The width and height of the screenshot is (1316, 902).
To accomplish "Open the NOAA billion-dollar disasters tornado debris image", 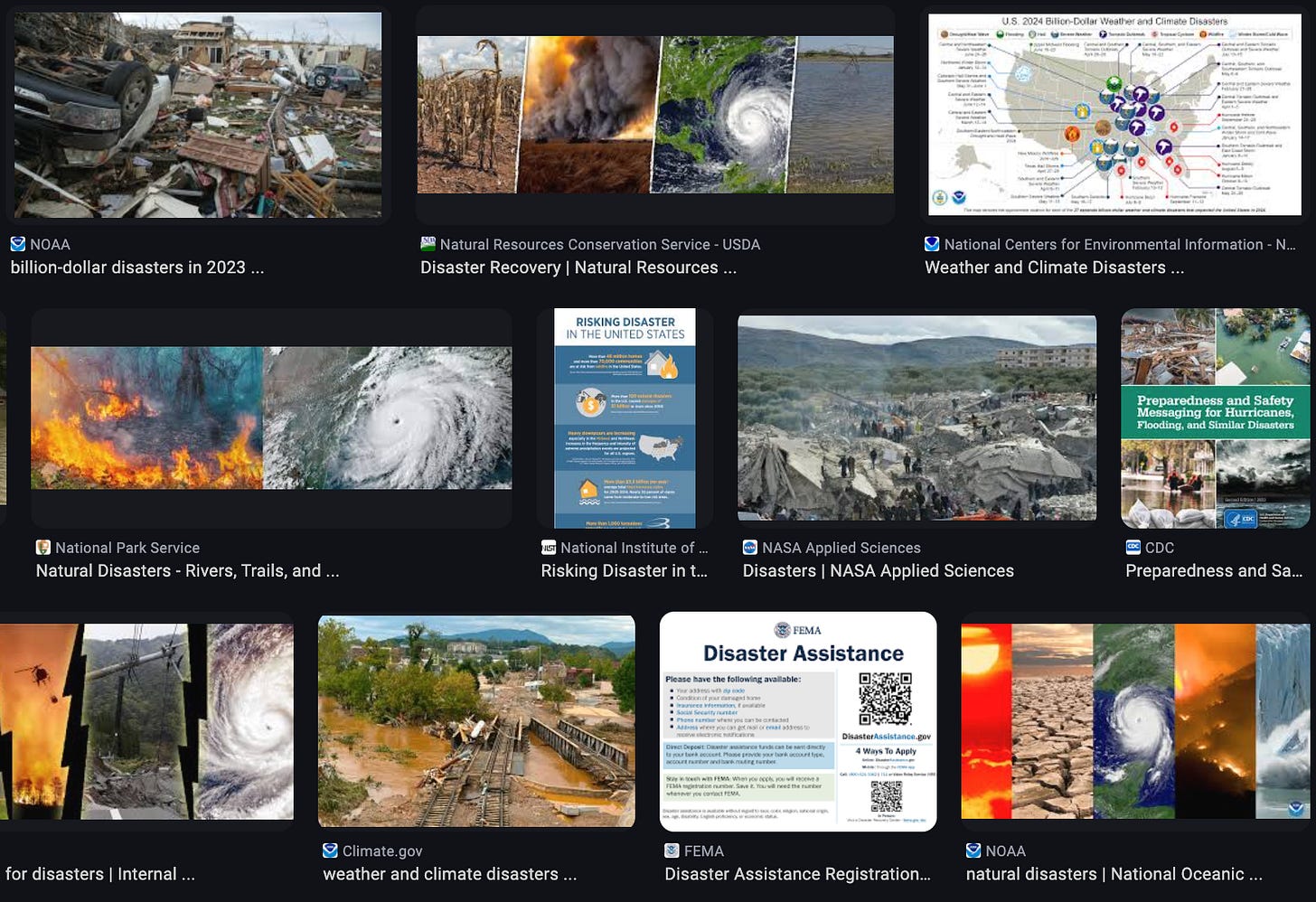I will click(x=198, y=115).
